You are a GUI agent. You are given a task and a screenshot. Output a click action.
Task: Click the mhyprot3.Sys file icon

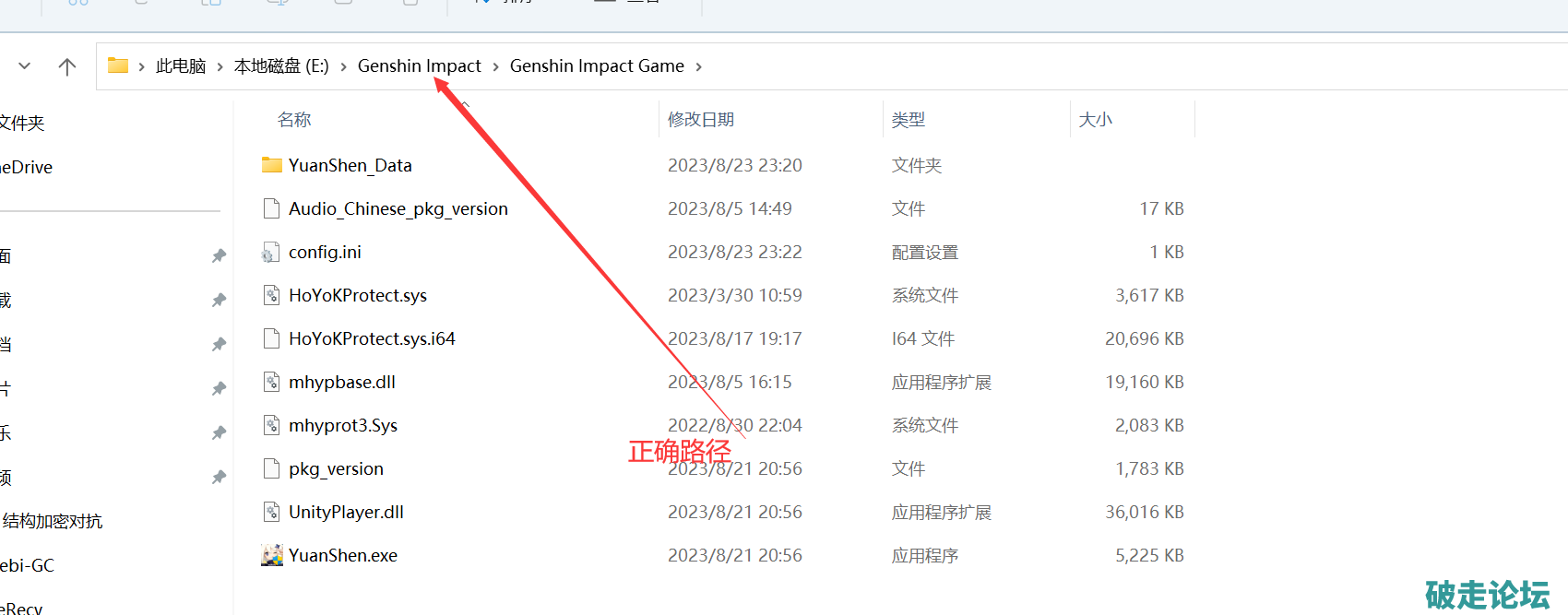[271, 425]
